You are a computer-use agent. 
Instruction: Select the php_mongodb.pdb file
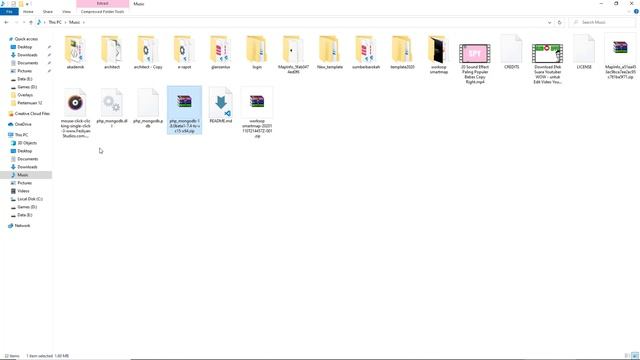pyautogui.click(x=148, y=108)
